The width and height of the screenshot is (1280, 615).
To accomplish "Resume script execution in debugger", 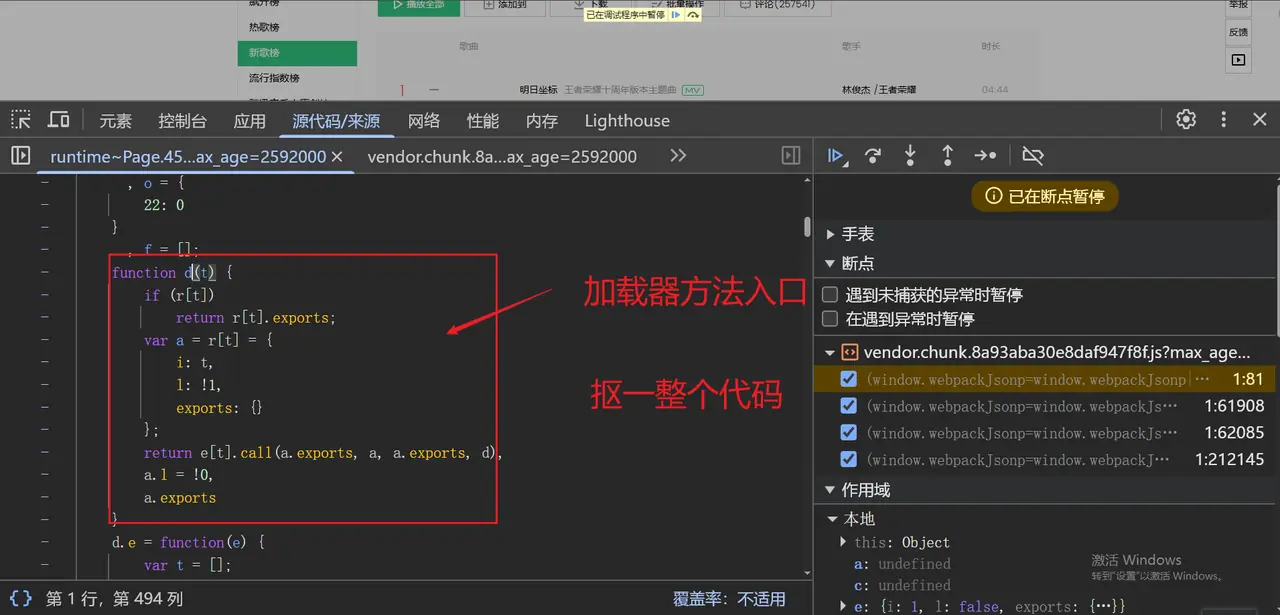I will [836, 155].
